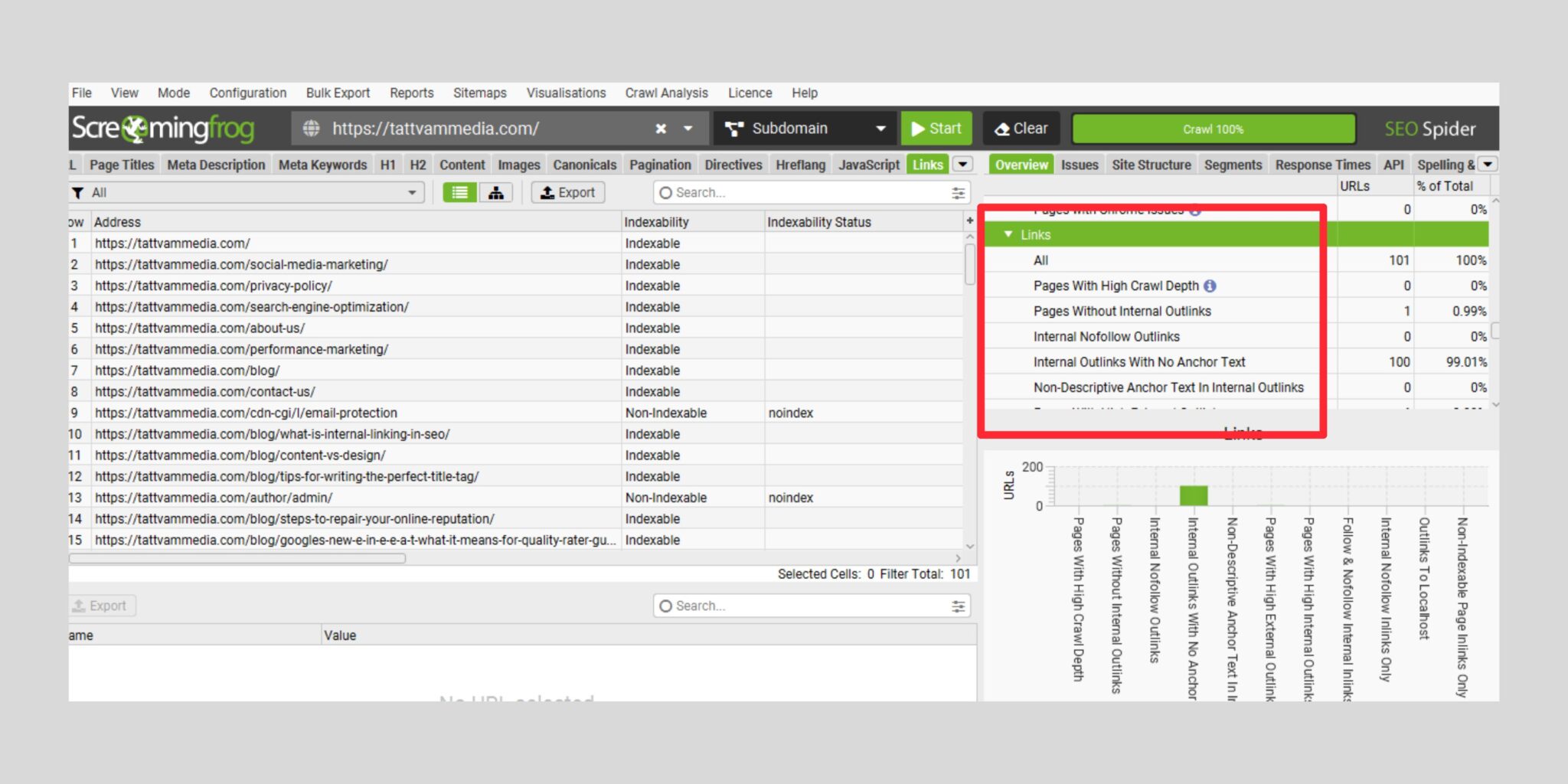
Task: Open the Export icon above the address list
Action: pyautogui.click(x=567, y=192)
